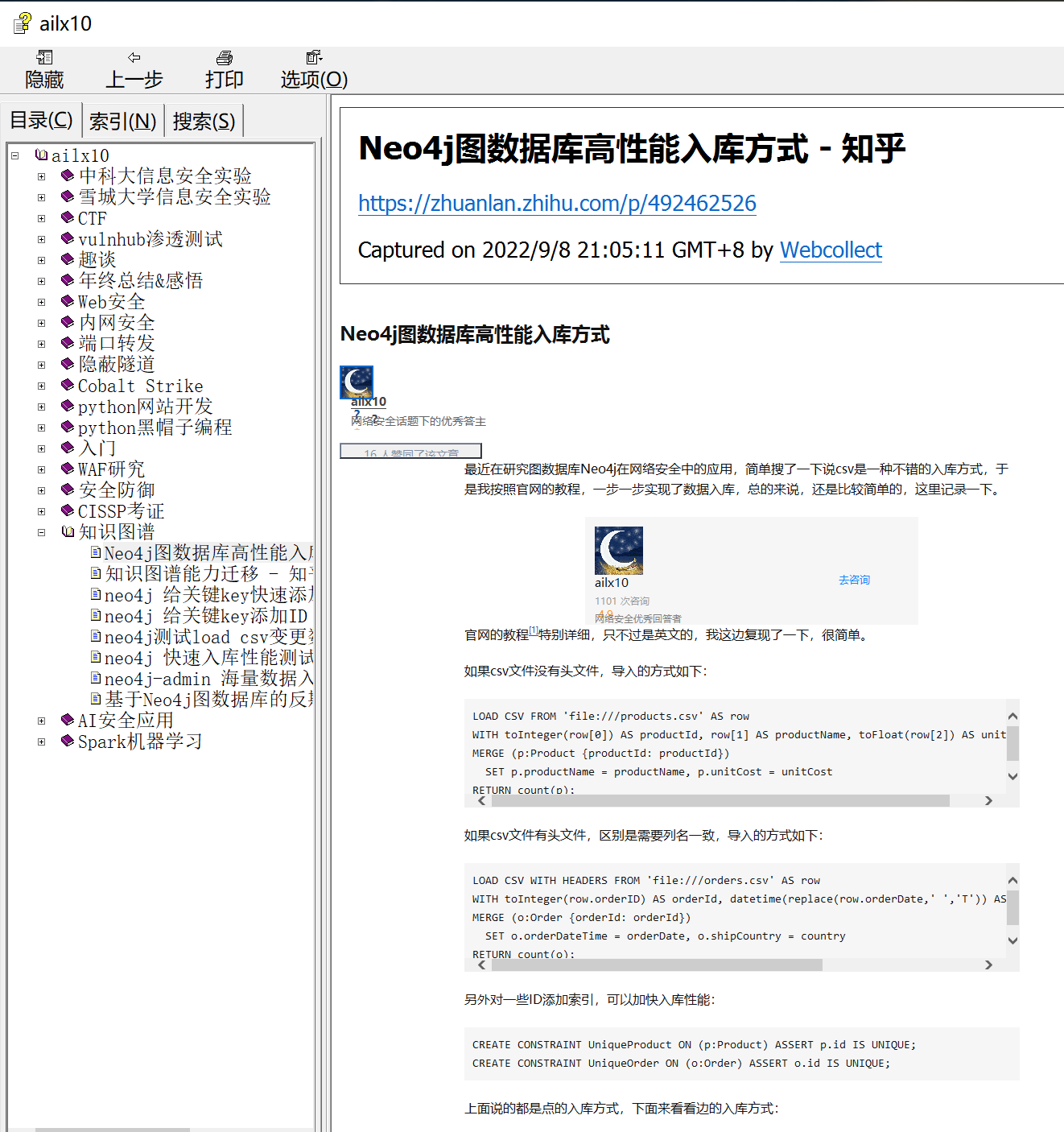The image size is (1064, 1132).
Task: Click the small ailx10 moon avatar under the heading
Action: (x=357, y=382)
